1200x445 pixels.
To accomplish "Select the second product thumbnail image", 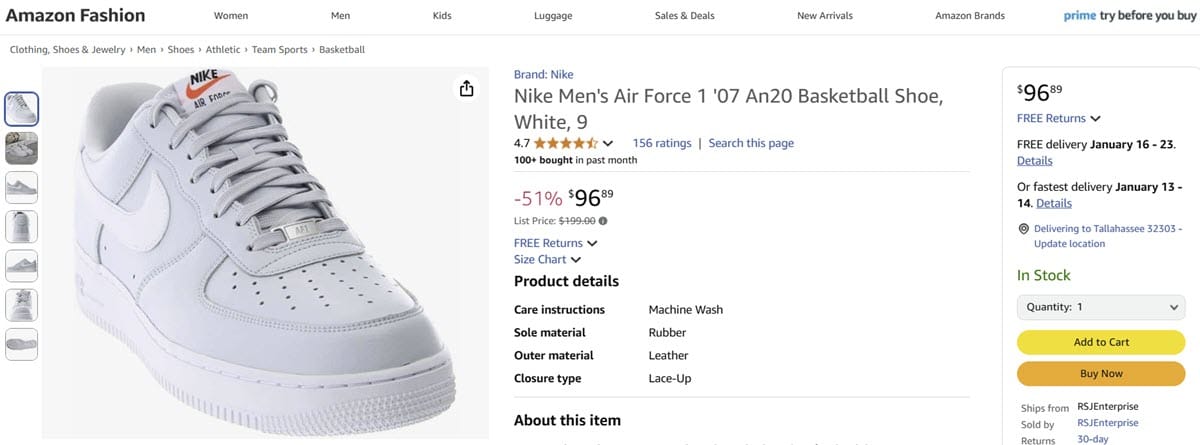I will pyautogui.click(x=22, y=148).
